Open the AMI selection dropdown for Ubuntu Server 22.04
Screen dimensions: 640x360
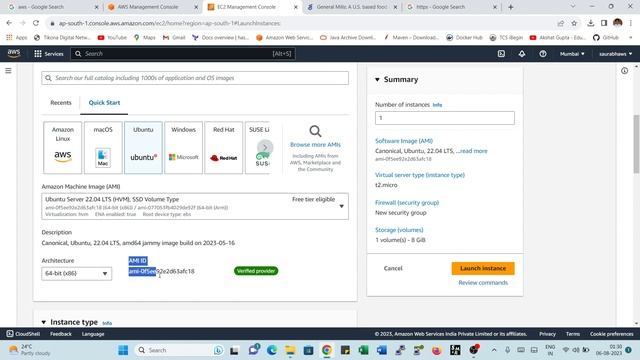pyautogui.click(x=195, y=207)
